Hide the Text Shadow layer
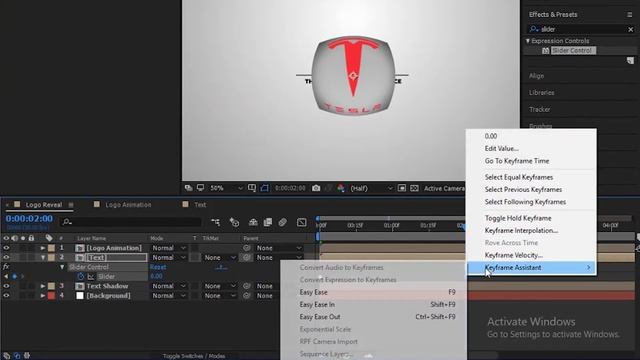Screen dimensions: 640x360 coord(6,286)
